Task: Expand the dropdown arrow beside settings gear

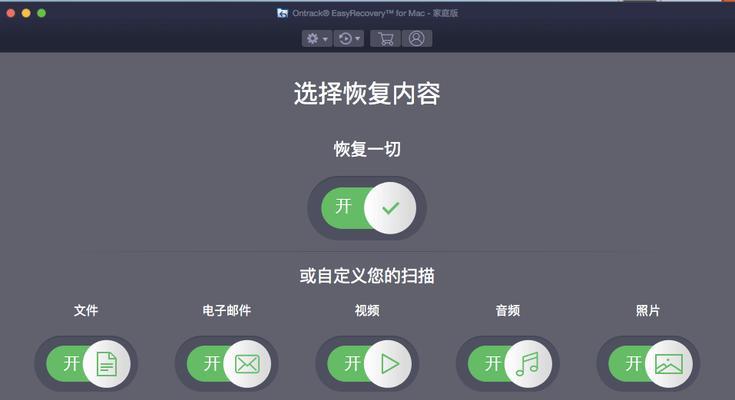Action: tap(325, 39)
